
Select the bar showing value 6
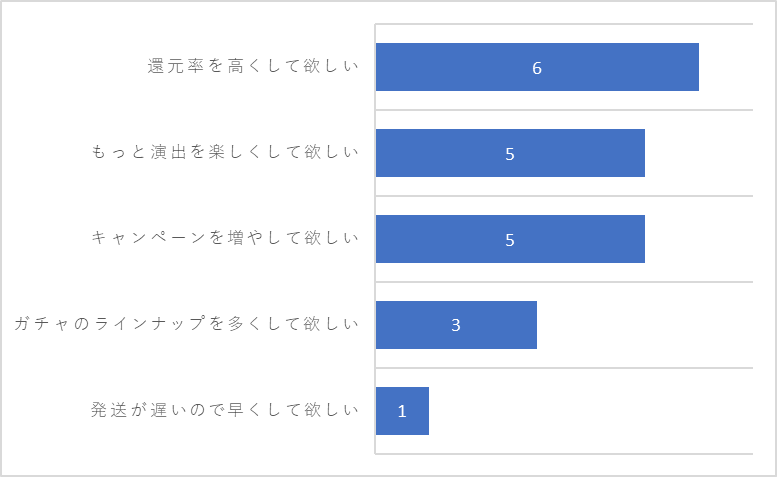click(537, 67)
